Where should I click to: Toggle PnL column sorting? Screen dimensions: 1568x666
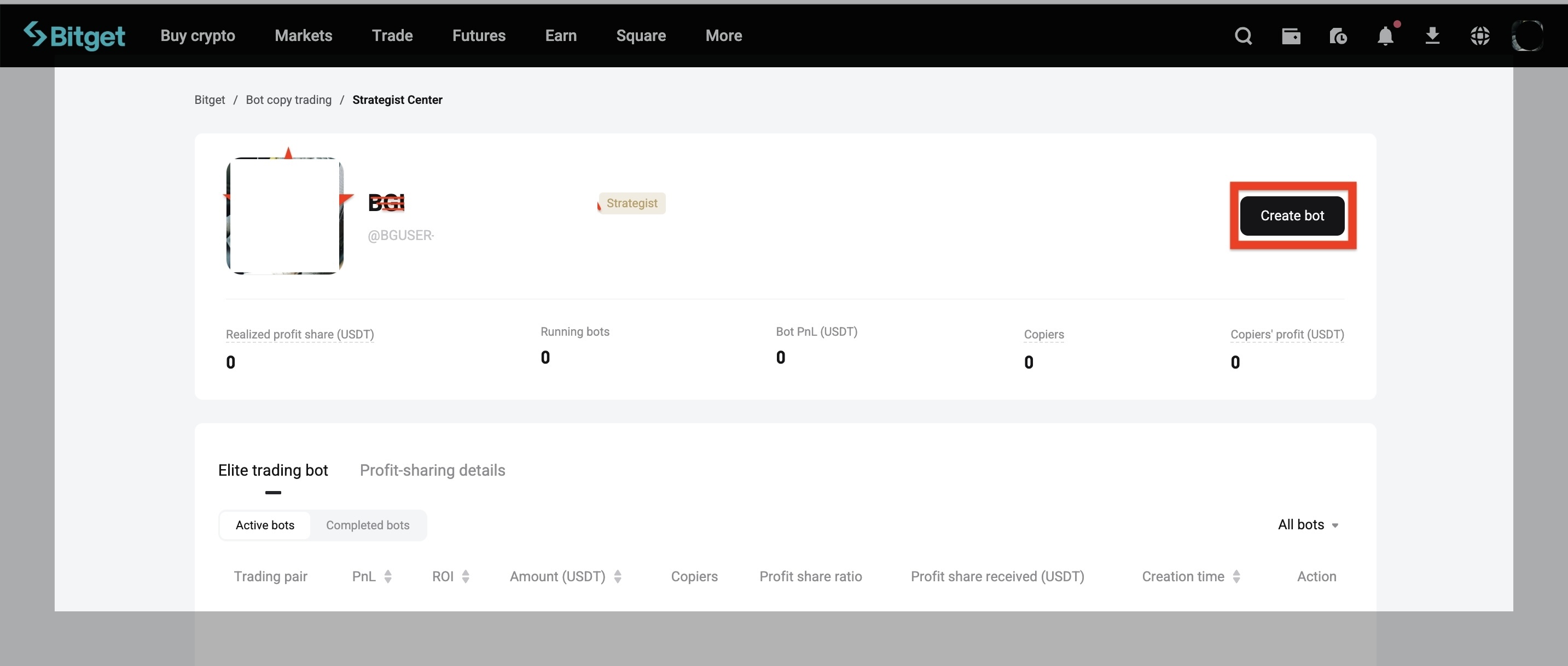pos(388,576)
